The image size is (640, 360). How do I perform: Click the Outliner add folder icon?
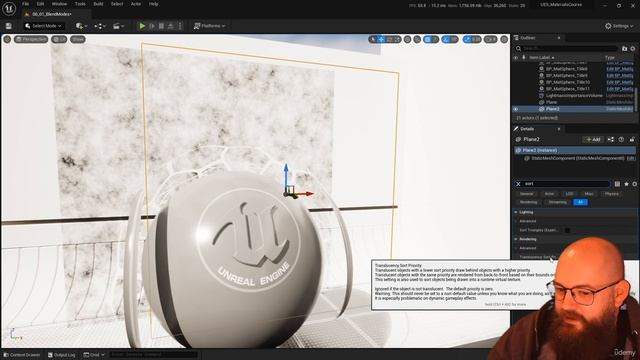(x=624, y=49)
